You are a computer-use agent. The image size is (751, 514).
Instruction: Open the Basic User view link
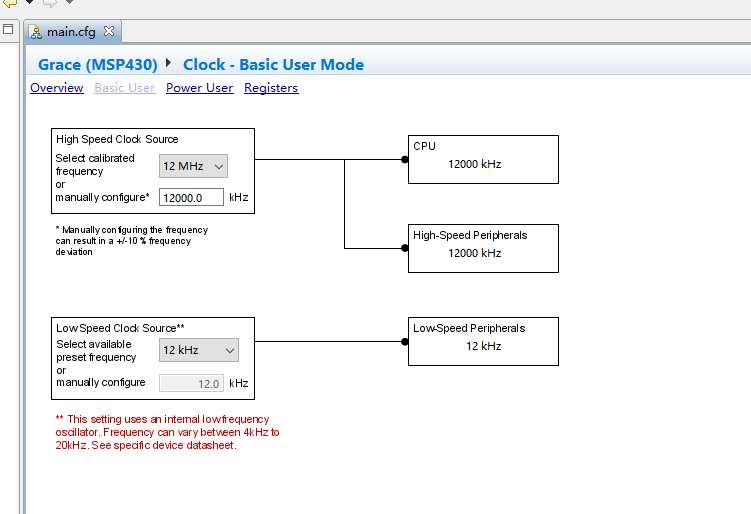pyautogui.click(x=125, y=88)
